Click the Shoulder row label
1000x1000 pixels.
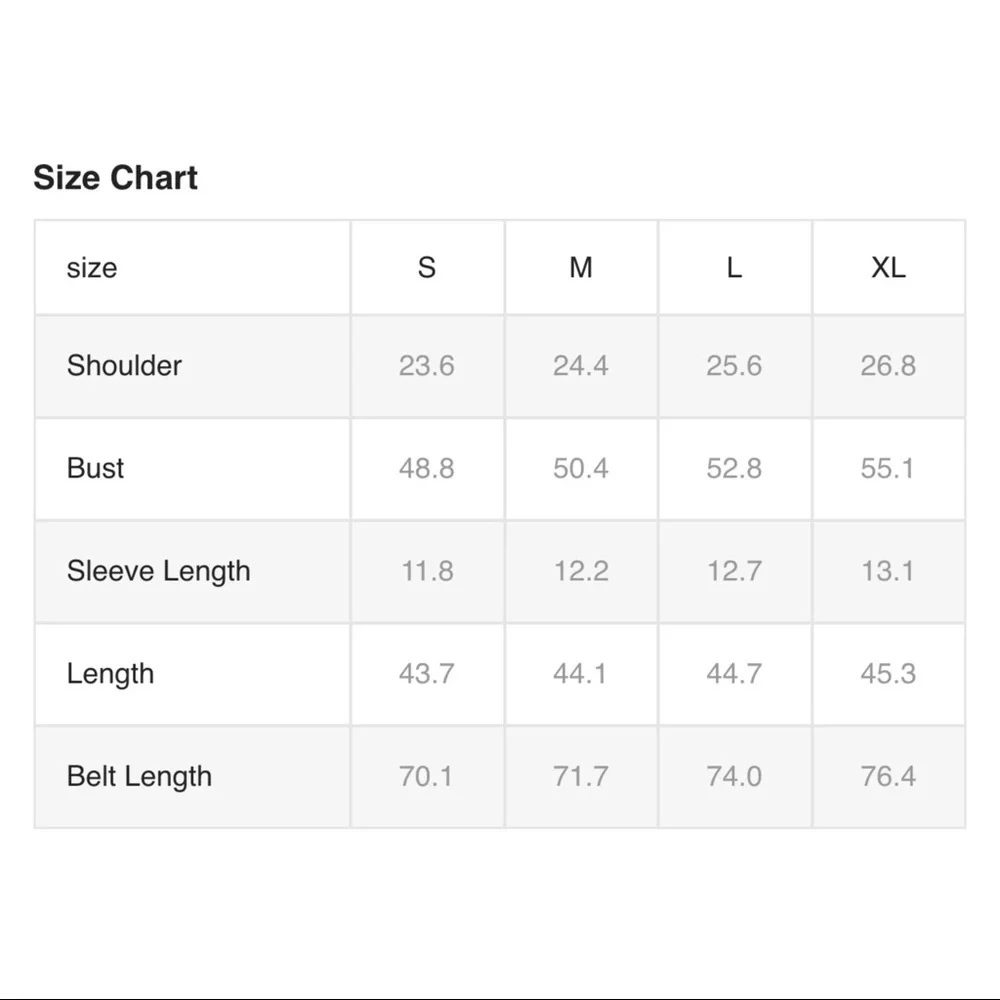(124, 366)
